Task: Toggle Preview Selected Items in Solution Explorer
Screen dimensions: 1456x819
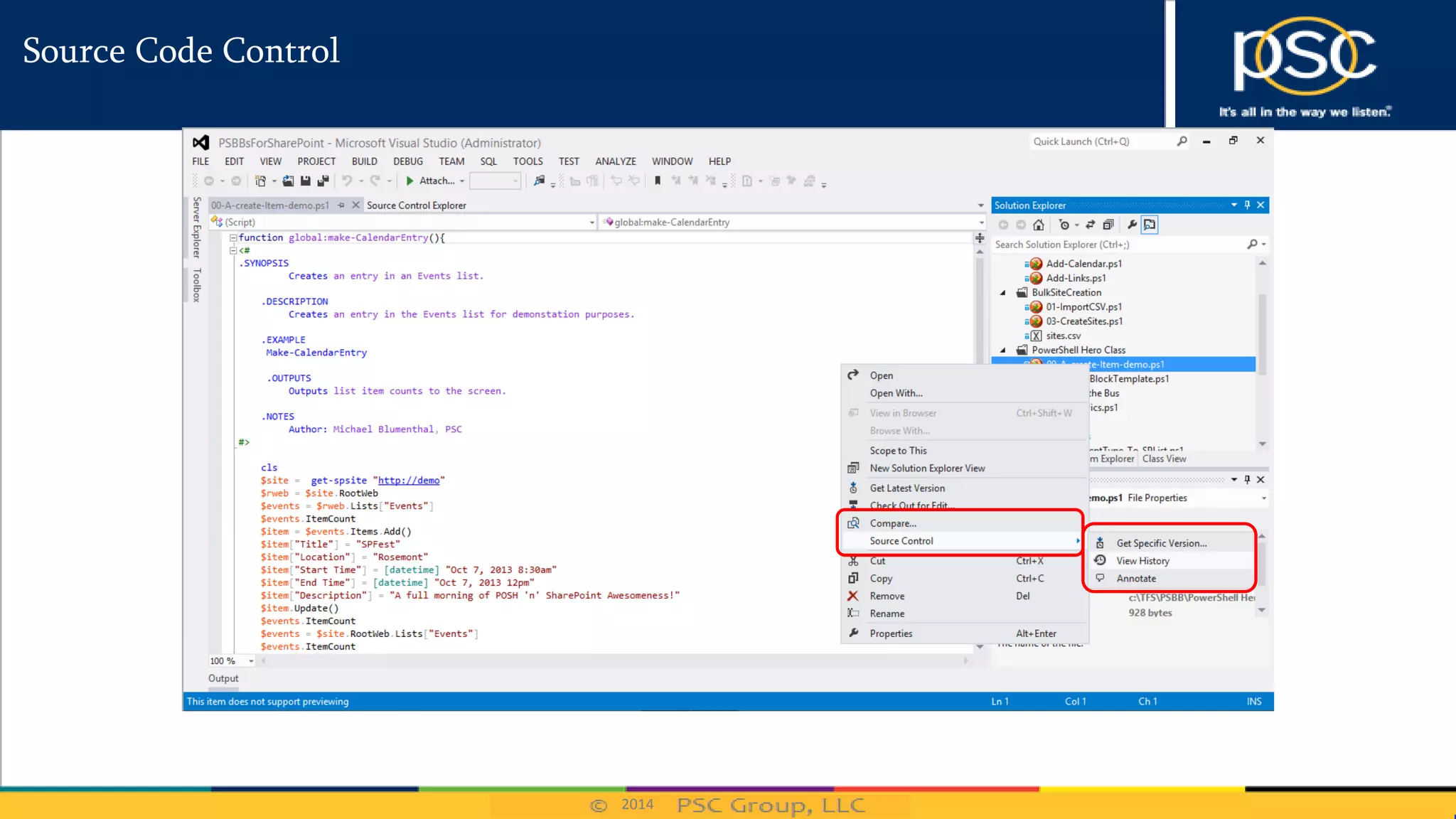Action: click(1150, 225)
